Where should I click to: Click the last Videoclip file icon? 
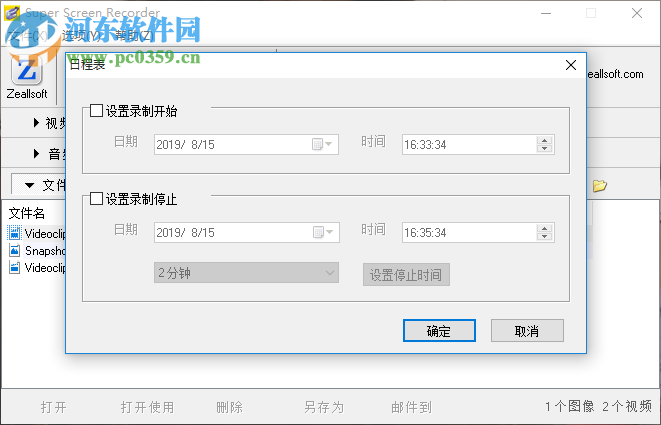pos(14,267)
